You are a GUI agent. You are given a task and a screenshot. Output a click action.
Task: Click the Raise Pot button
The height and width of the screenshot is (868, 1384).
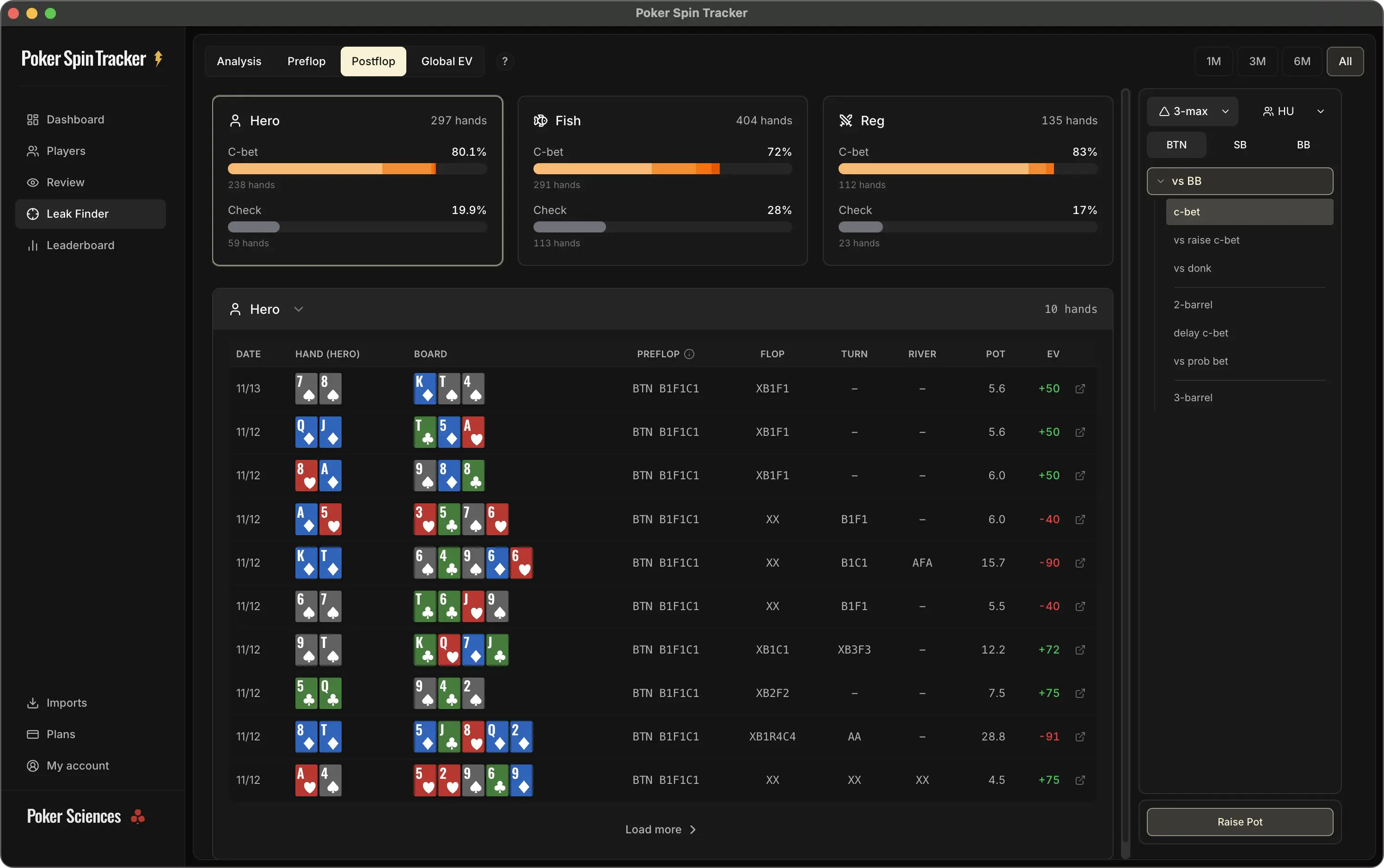pos(1239,822)
